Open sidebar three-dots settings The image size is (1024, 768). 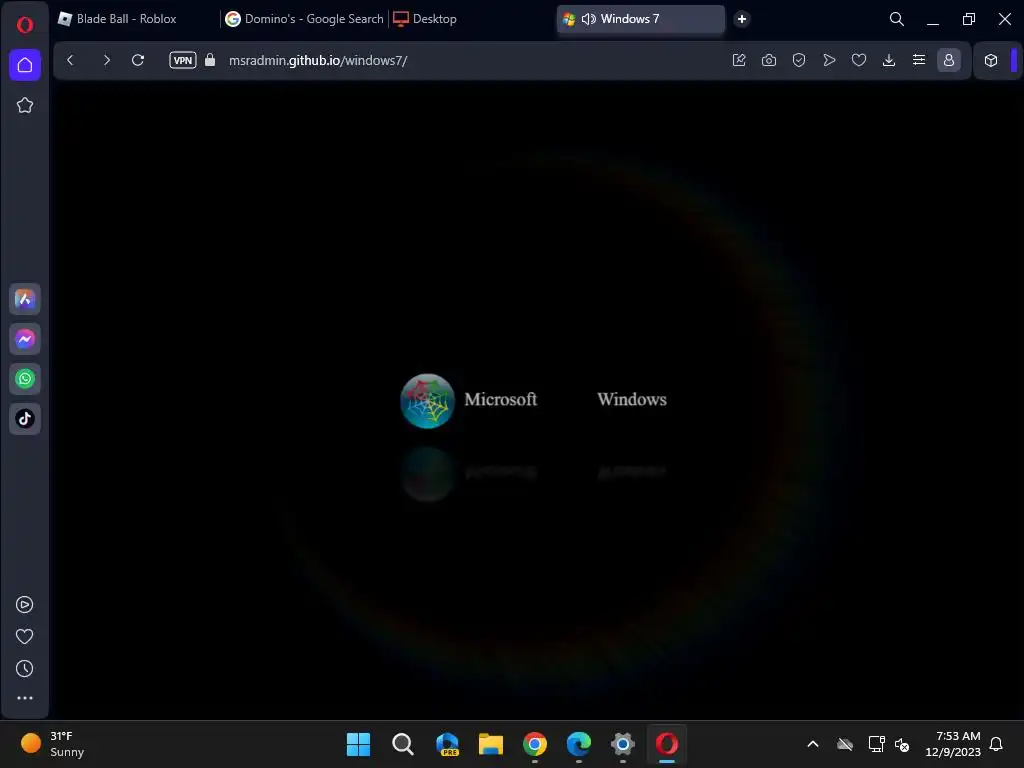pyautogui.click(x=25, y=698)
